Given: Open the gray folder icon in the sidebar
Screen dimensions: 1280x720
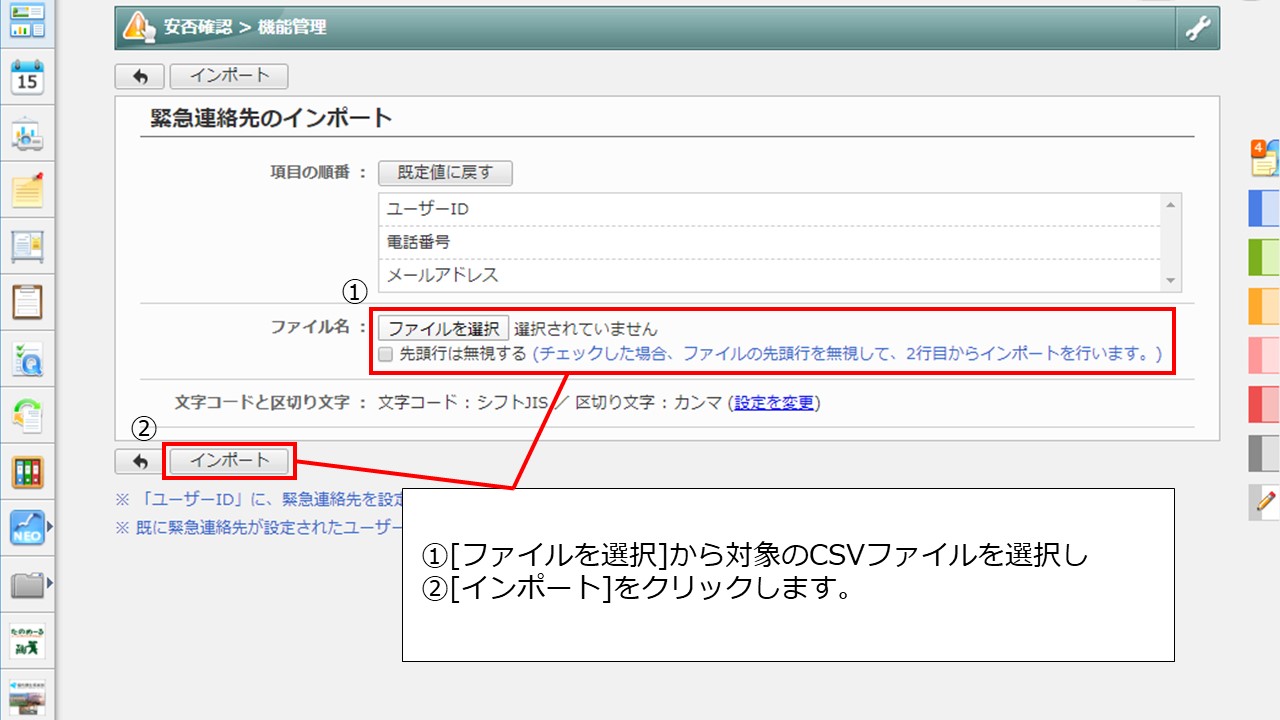Looking at the screenshot, I should [x=27, y=584].
